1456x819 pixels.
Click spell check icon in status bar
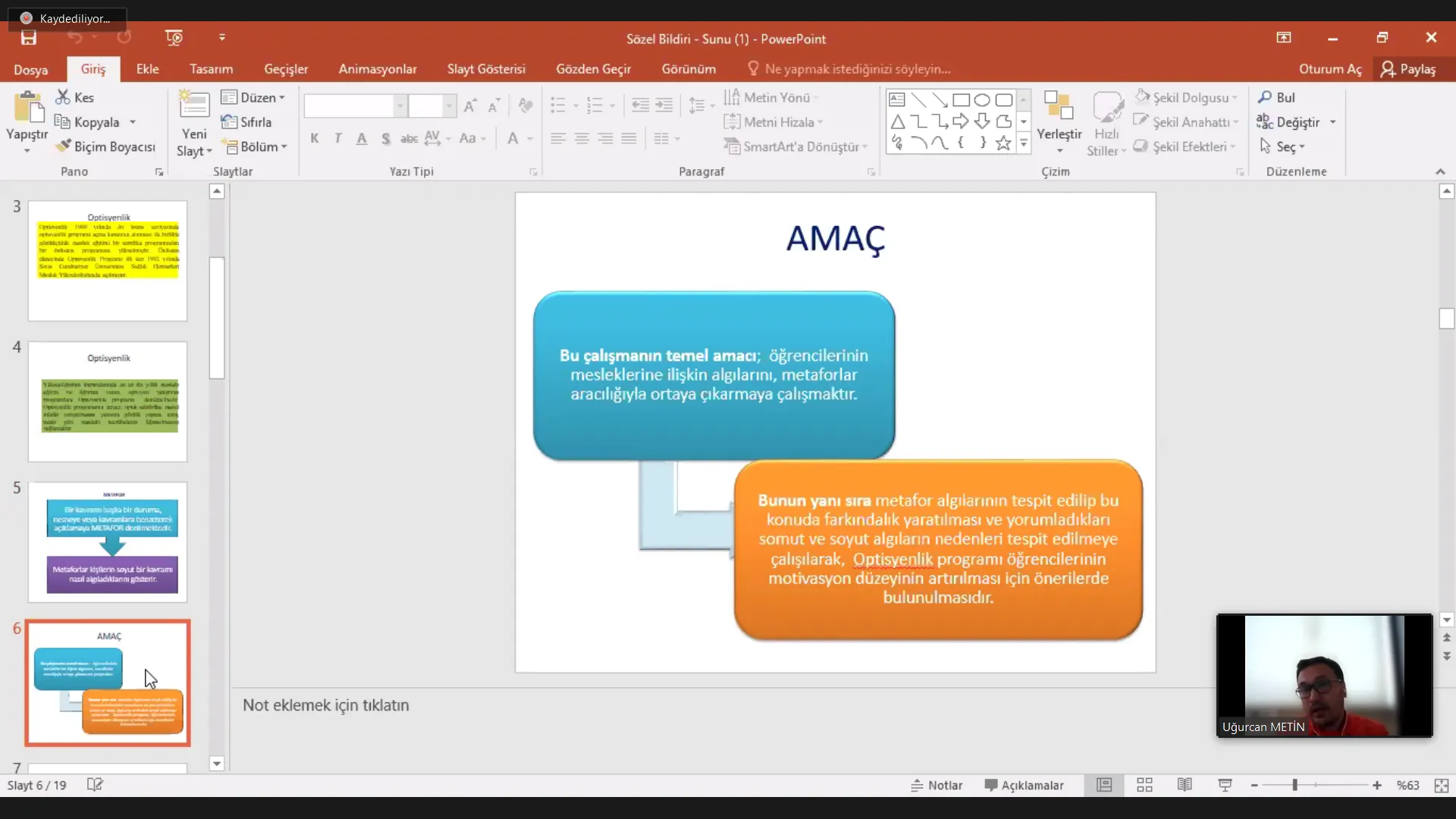coord(95,785)
